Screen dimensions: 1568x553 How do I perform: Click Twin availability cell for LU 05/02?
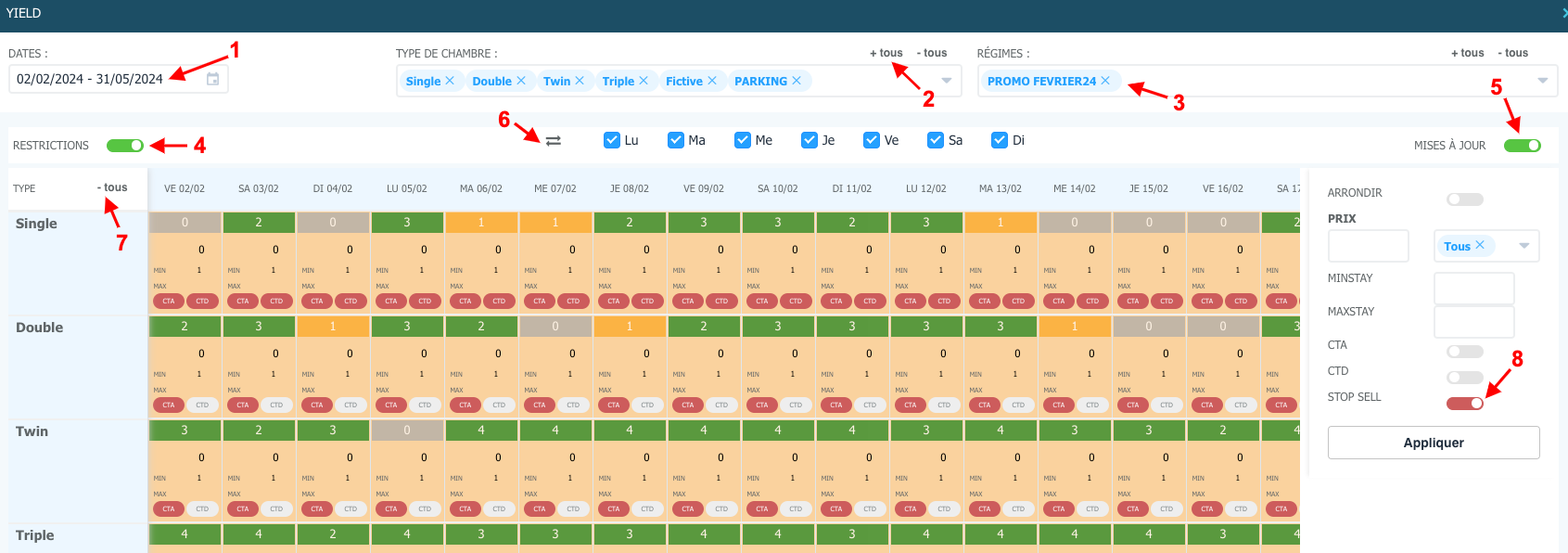coord(407,431)
